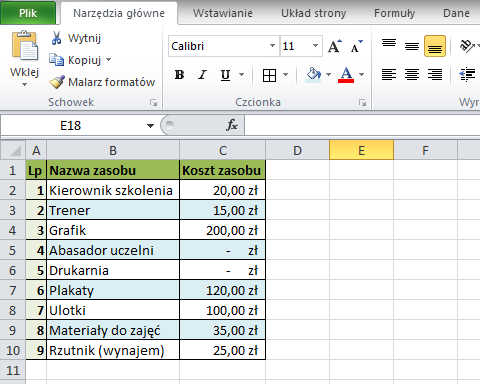The width and height of the screenshot is (480, 384).
Task: Toggle bold formatting
Action: point(179,75)
